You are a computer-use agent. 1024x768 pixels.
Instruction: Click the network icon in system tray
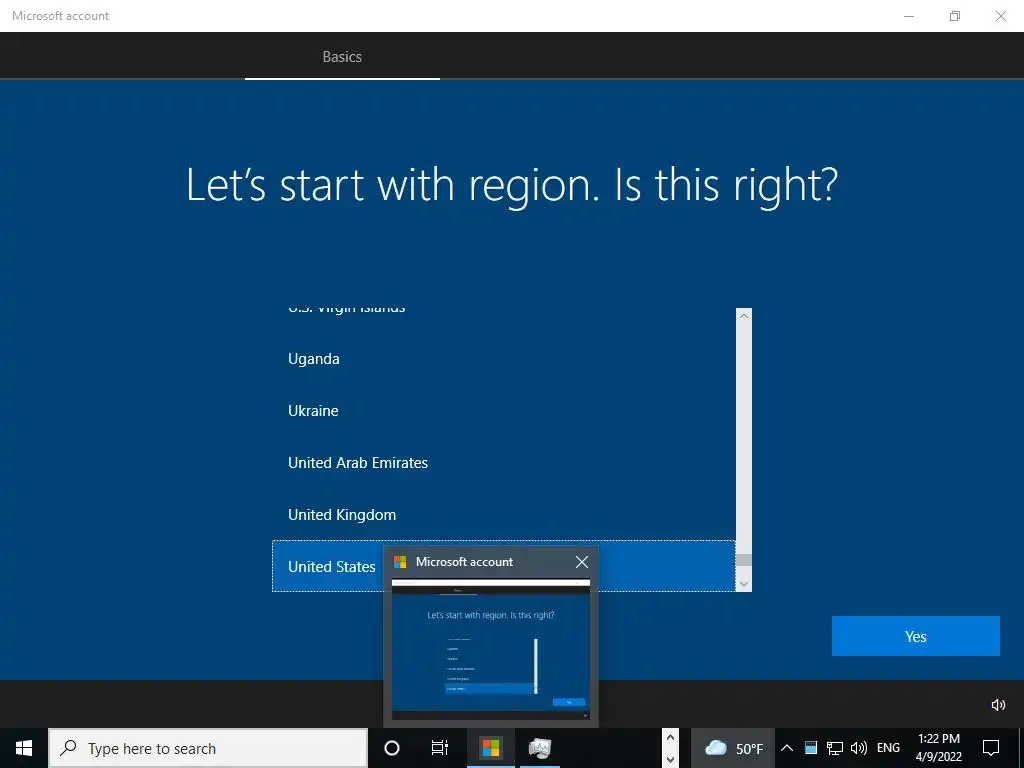click(x=835, y=748)
